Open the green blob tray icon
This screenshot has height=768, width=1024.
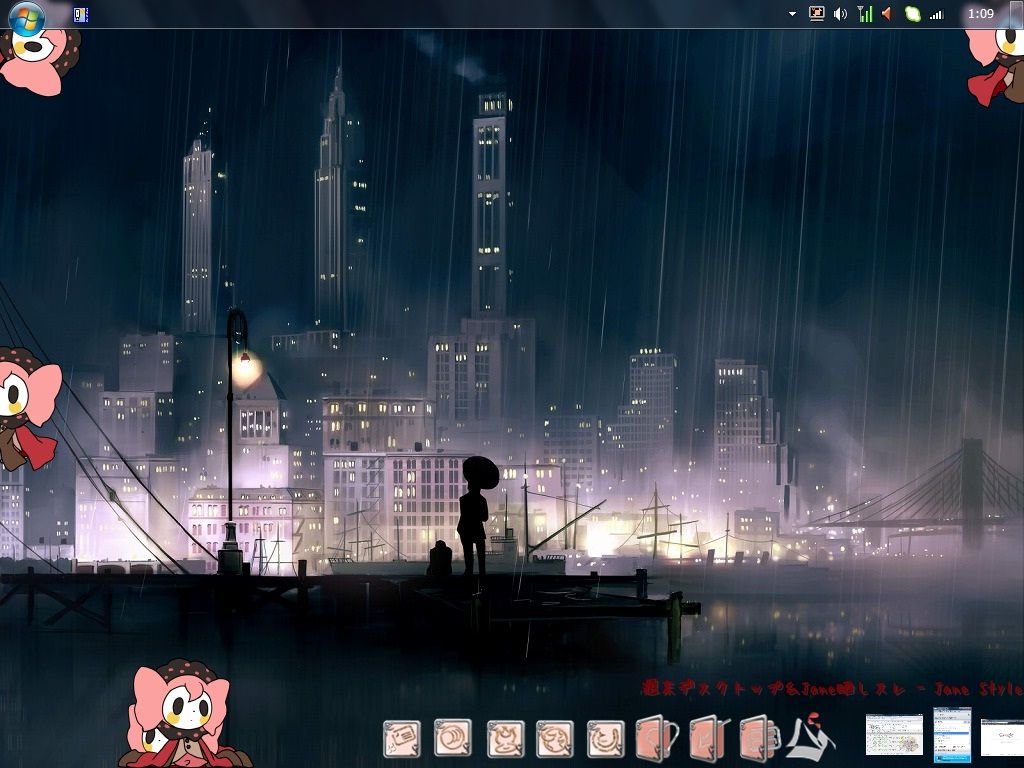click(912, 14)
